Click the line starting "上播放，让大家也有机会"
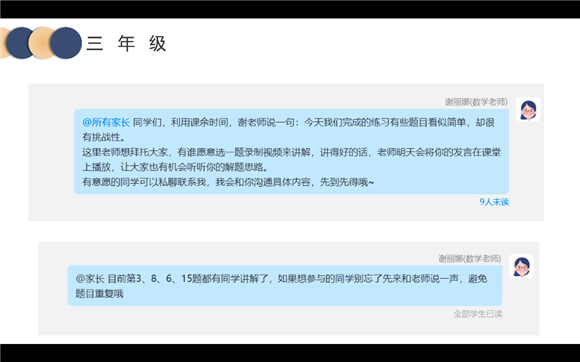 pos(175,167)
